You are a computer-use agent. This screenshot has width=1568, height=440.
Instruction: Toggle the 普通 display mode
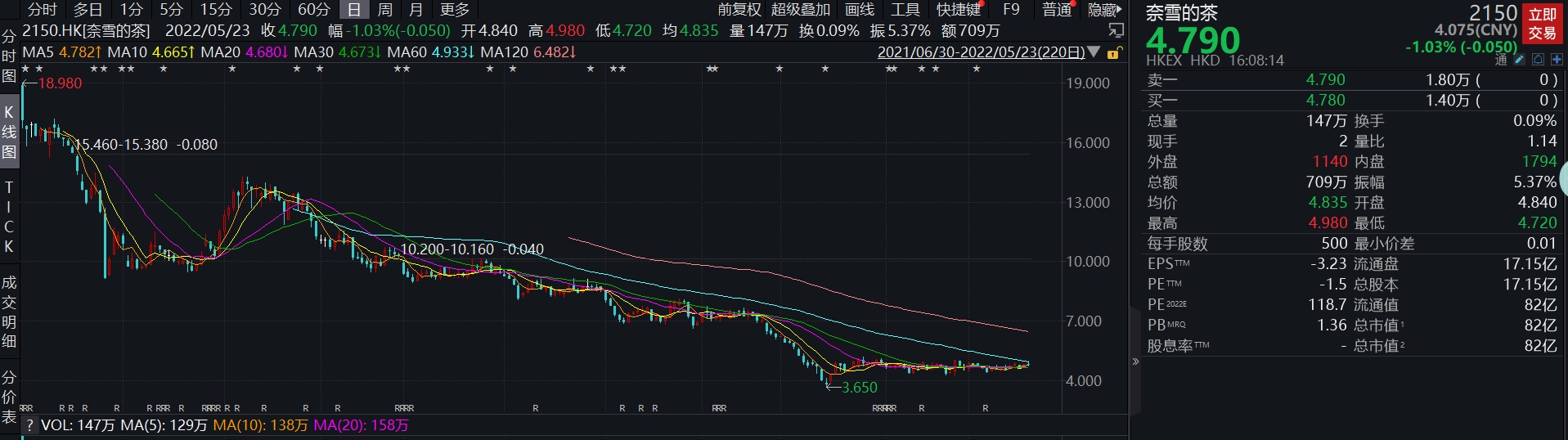point(1057,10)
